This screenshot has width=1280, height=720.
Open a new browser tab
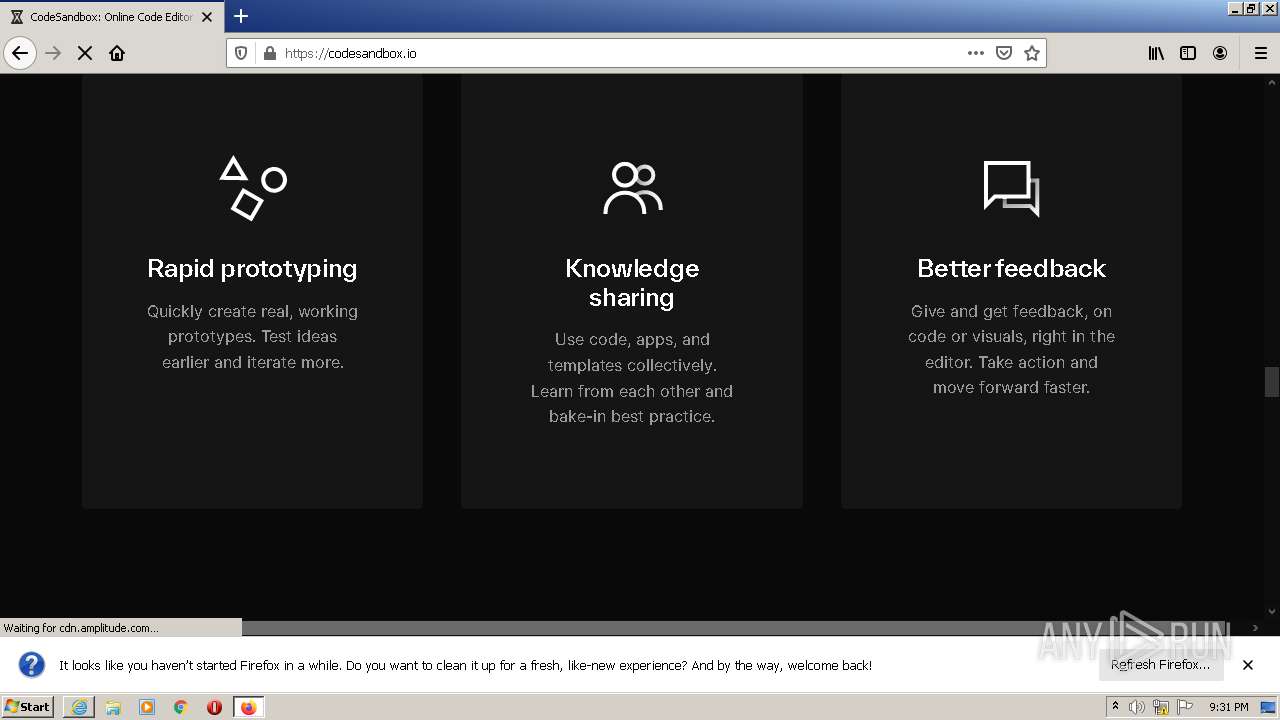[x=241, y=16]
